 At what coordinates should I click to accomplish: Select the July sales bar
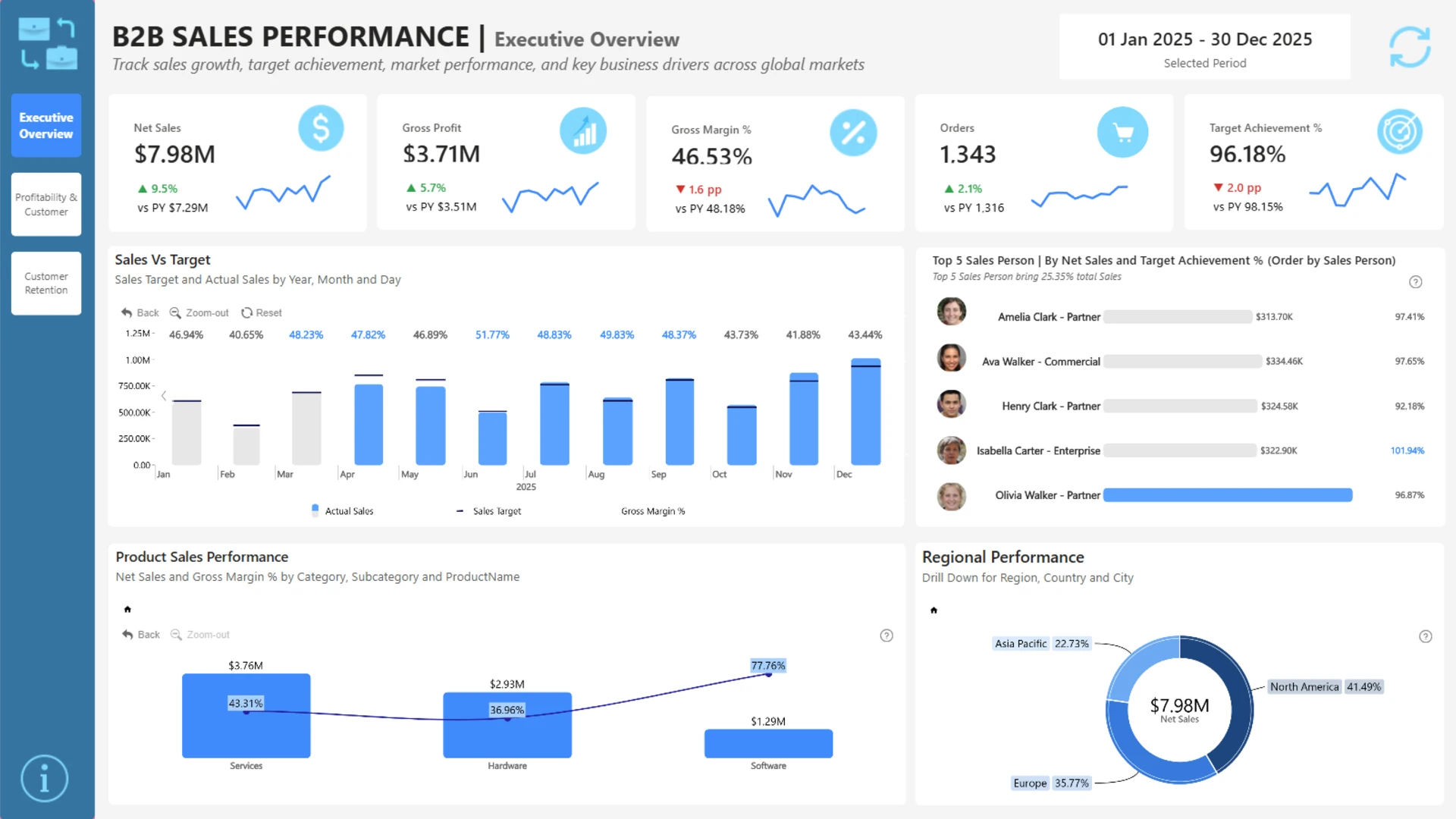(x=554, y=423)
